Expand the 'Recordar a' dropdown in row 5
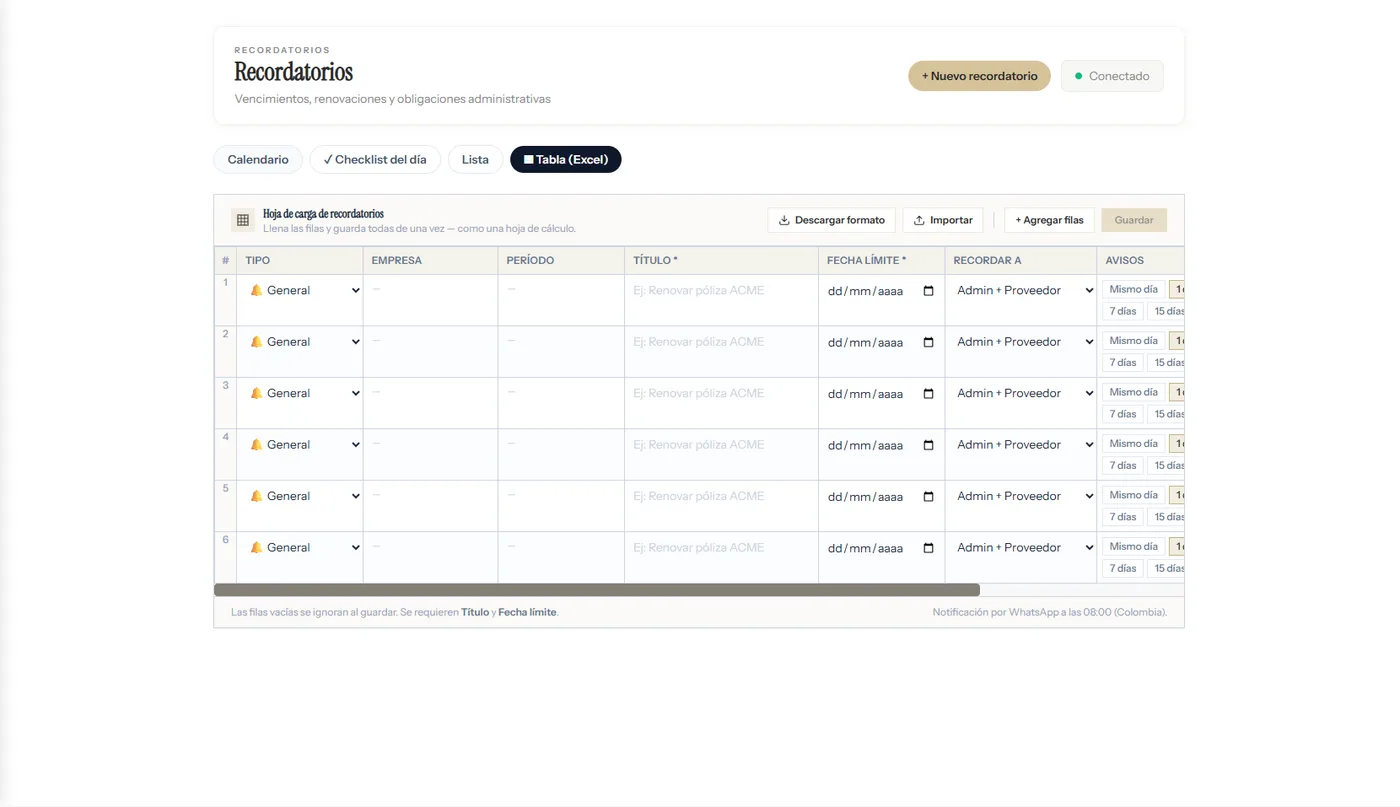The image size is (1400, 807). [x=1021, y=496]
